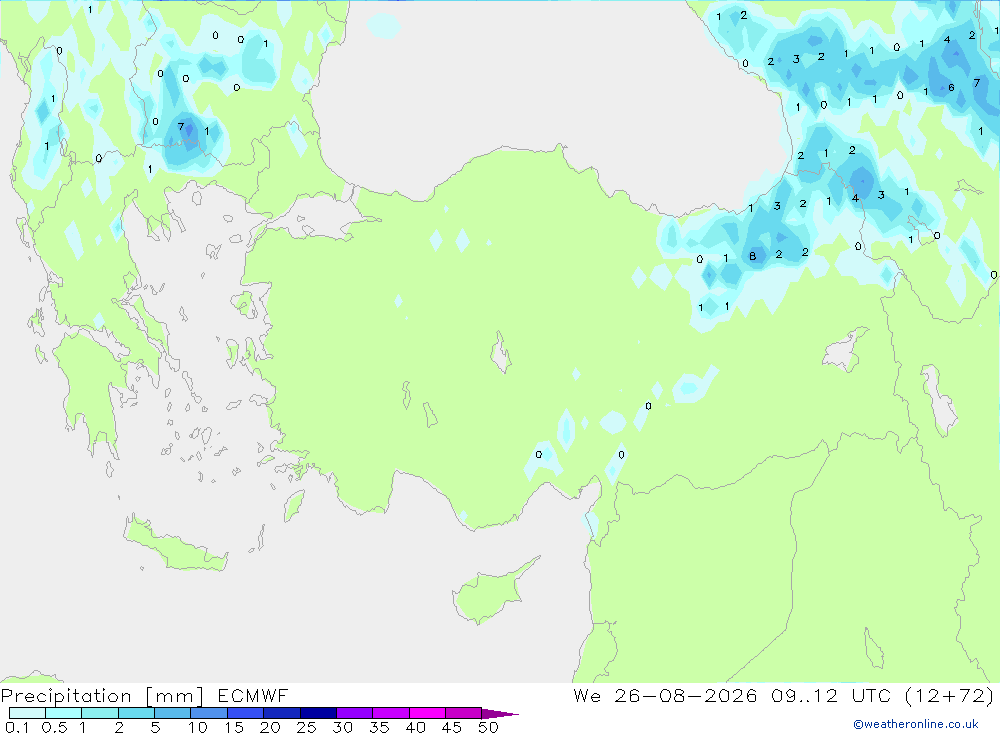Click the '0.1' label on the legend scale

(x=17, y=727)
